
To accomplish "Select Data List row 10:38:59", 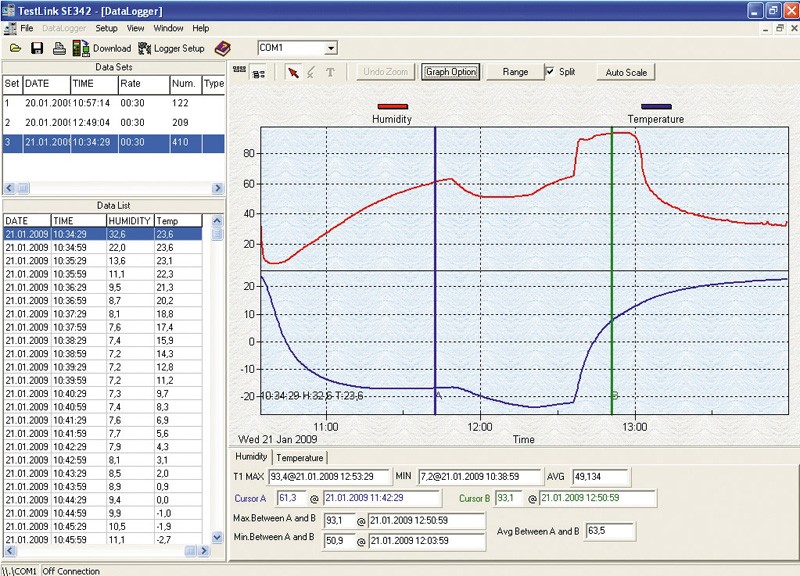I will 103,354.
